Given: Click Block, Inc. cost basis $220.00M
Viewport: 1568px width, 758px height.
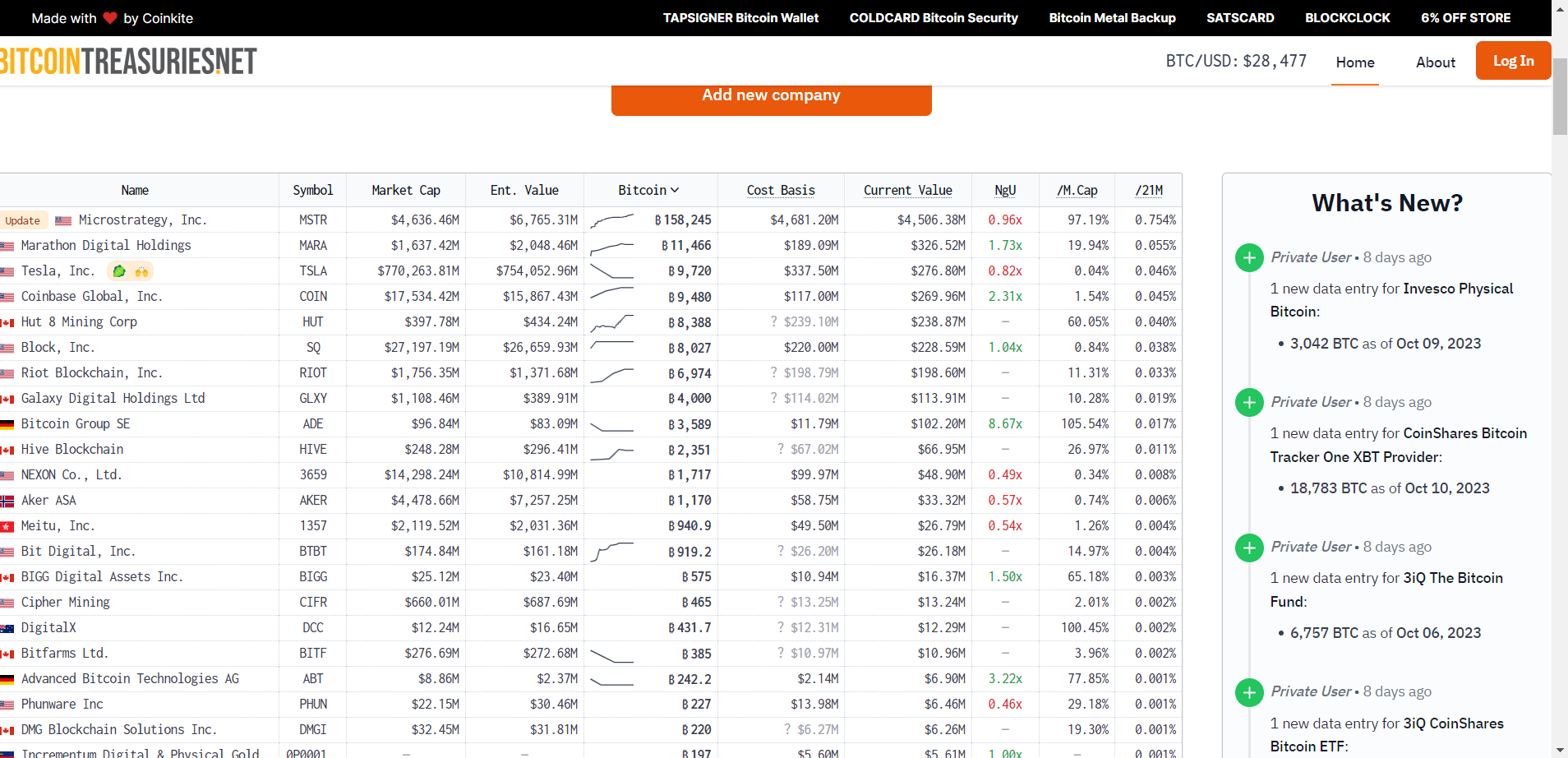Looking at the screenshot, I should click(811, 348).
